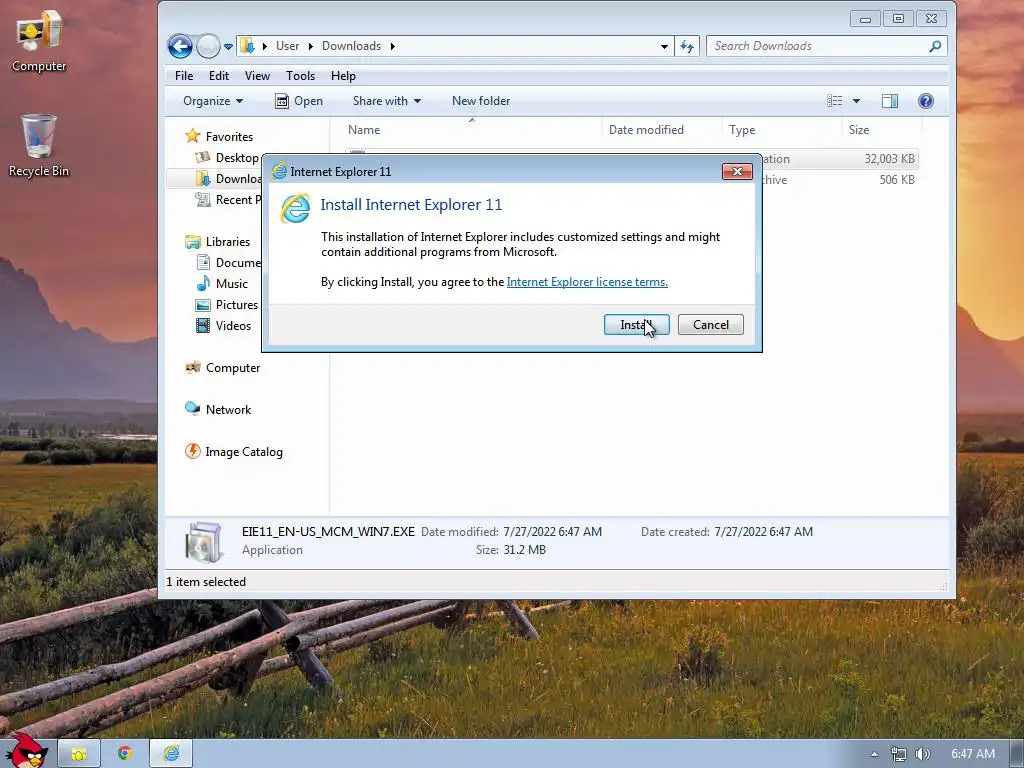Click the Computer desktop icon
The image size is (1024, 768).
click(39, 42)
